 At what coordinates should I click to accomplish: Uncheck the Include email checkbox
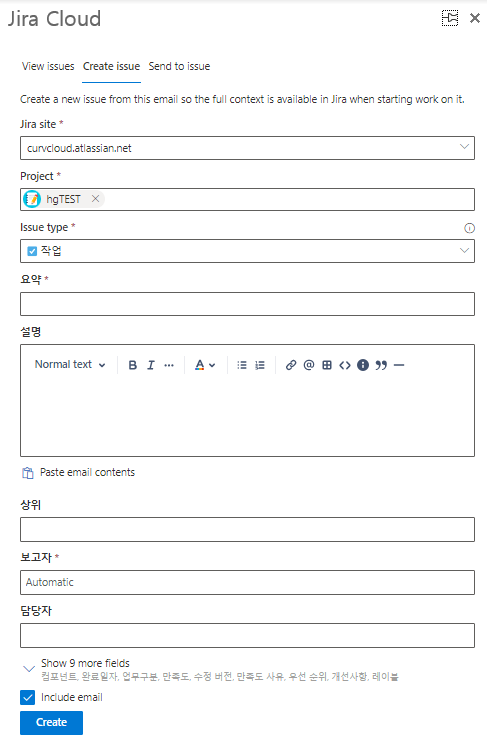point(28,697)
